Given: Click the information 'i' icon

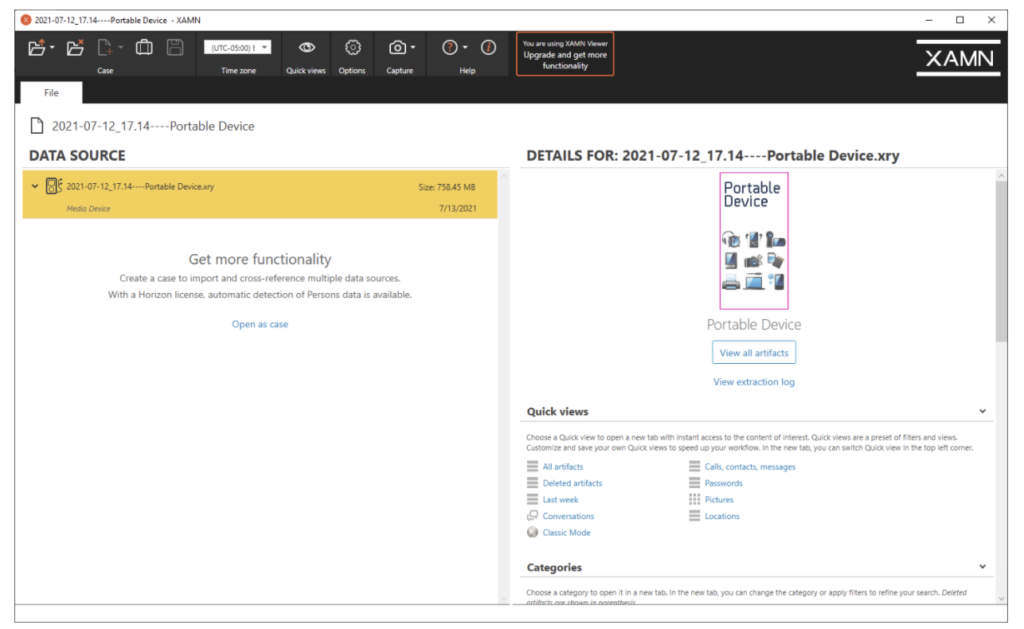Looking at the screenshot, I should pyautogui.click(x=488, y=48).
